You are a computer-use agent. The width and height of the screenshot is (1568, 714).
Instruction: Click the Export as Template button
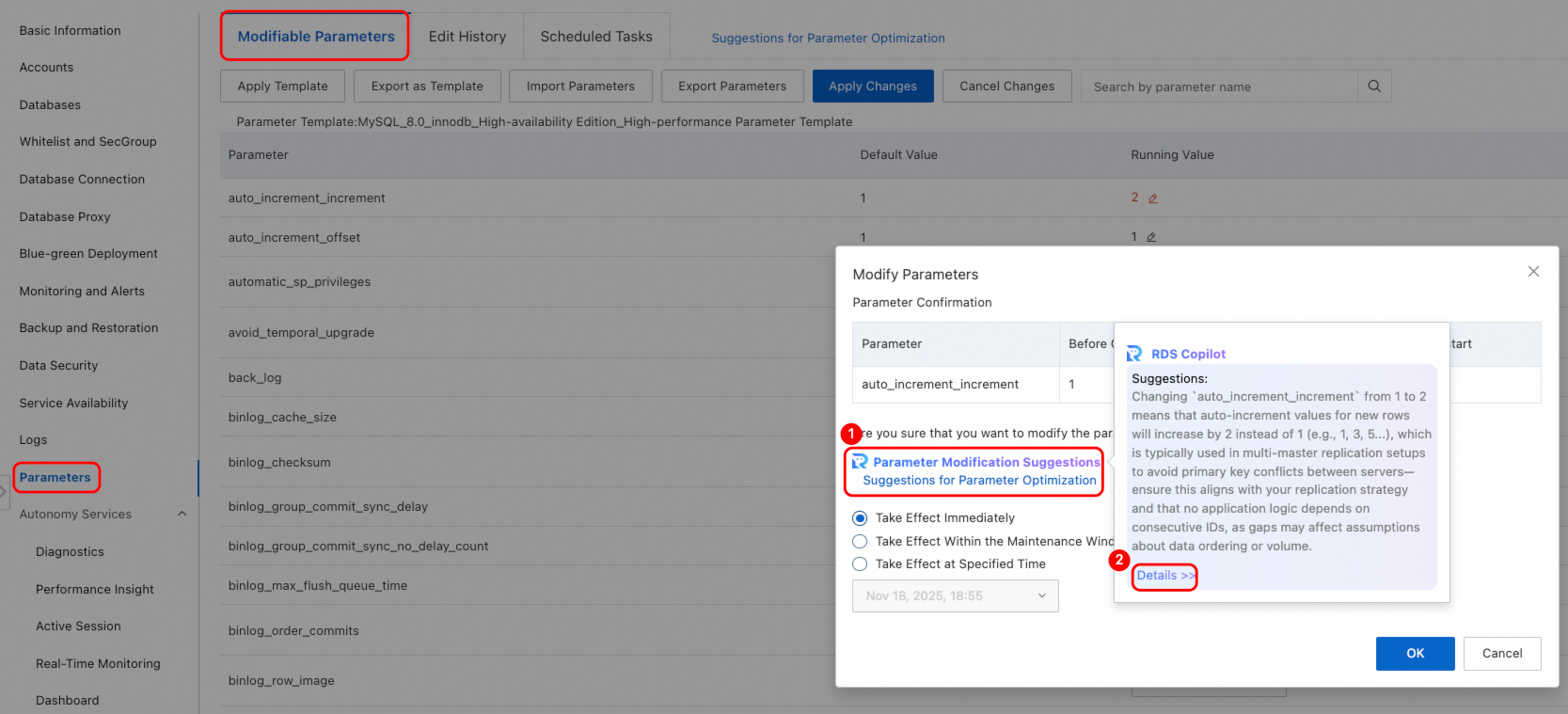(427, 87)
